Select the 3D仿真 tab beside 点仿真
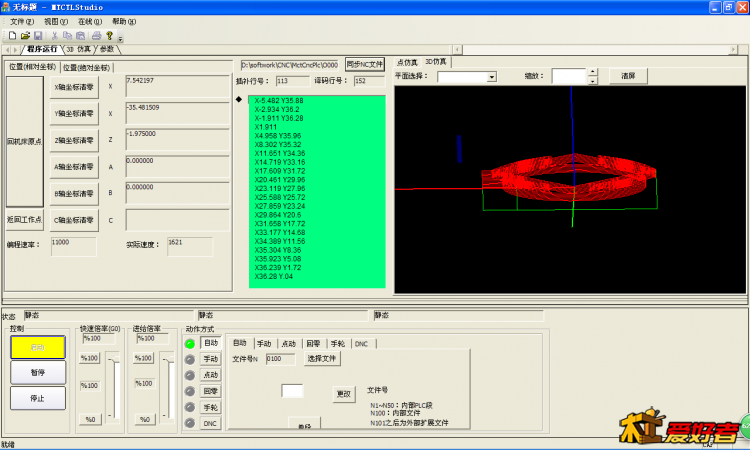 [436, 62]
